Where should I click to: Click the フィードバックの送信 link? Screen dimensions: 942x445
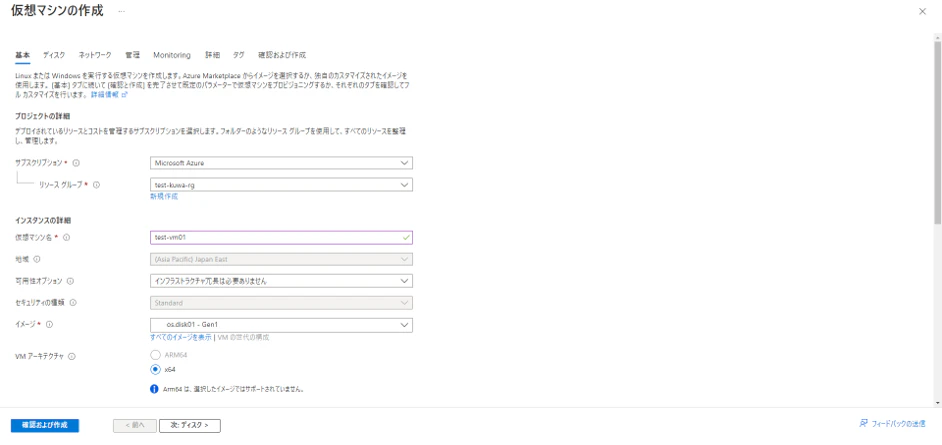[898, 423]
